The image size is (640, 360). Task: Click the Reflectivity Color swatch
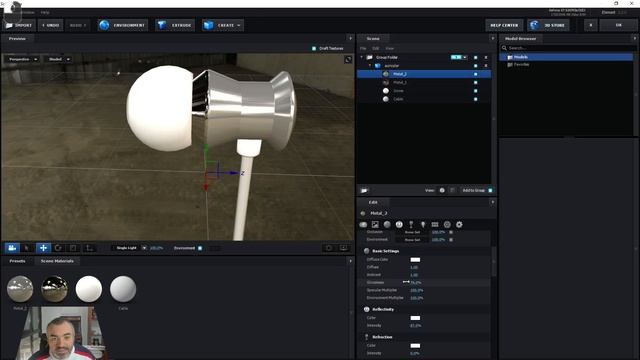pos(415,318)
